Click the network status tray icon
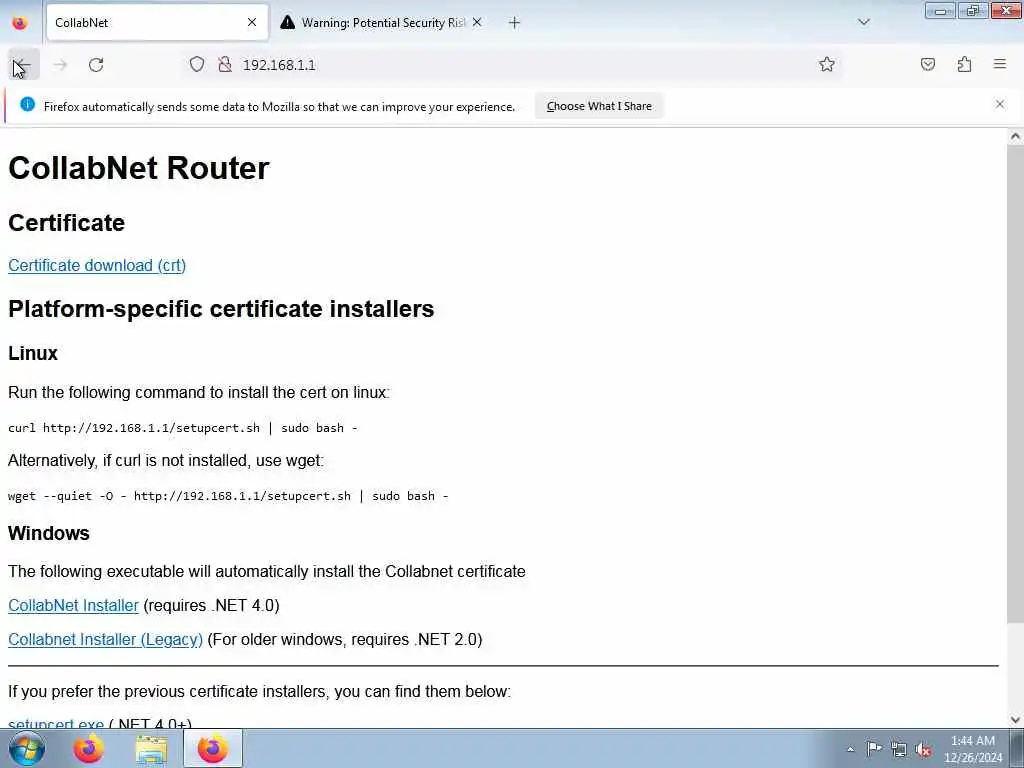Image resolution: width=1024 pixels, height=768 pixels. (x=899, y=749)
